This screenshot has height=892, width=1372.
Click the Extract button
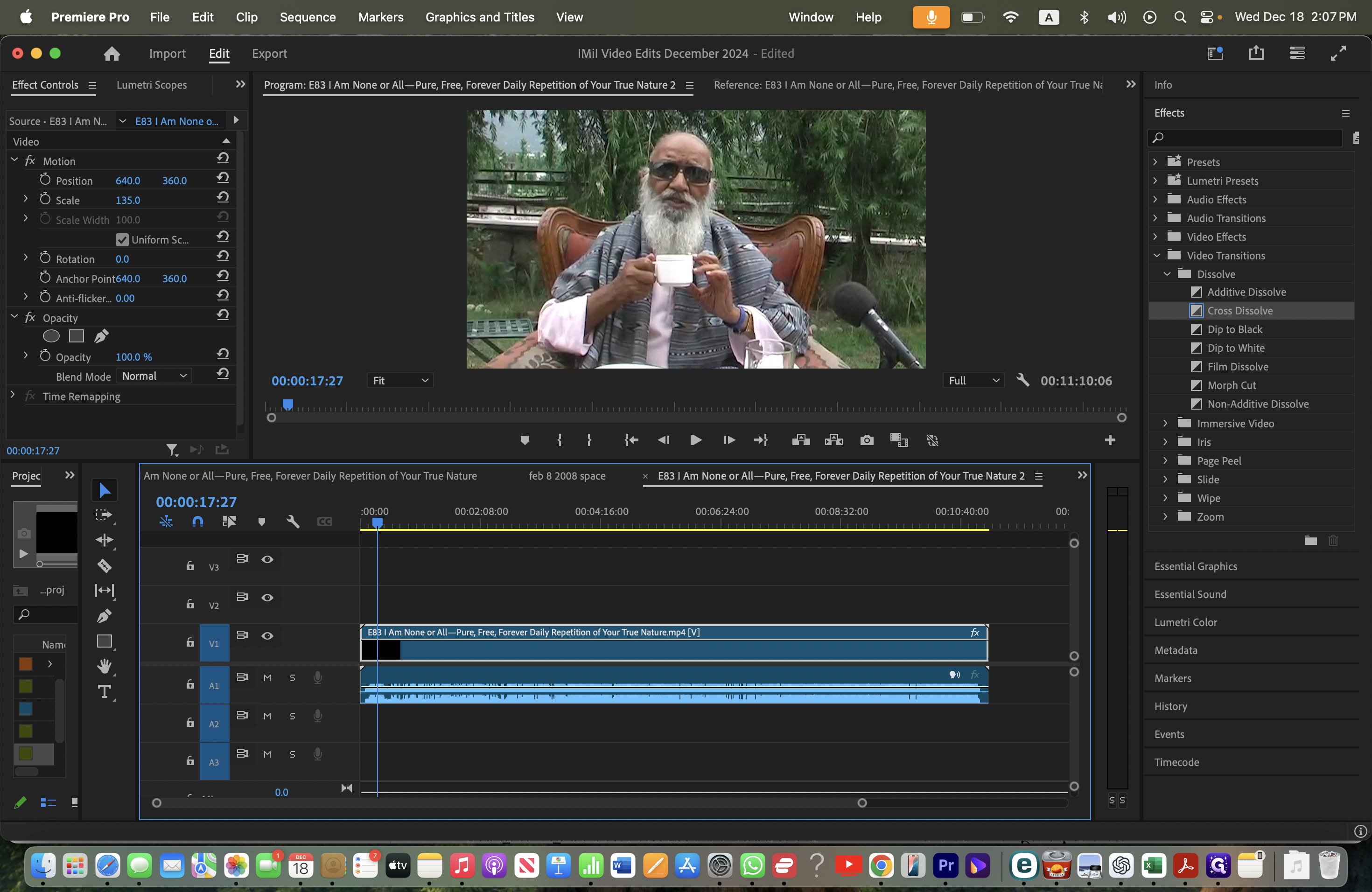(x=833, y=440)
